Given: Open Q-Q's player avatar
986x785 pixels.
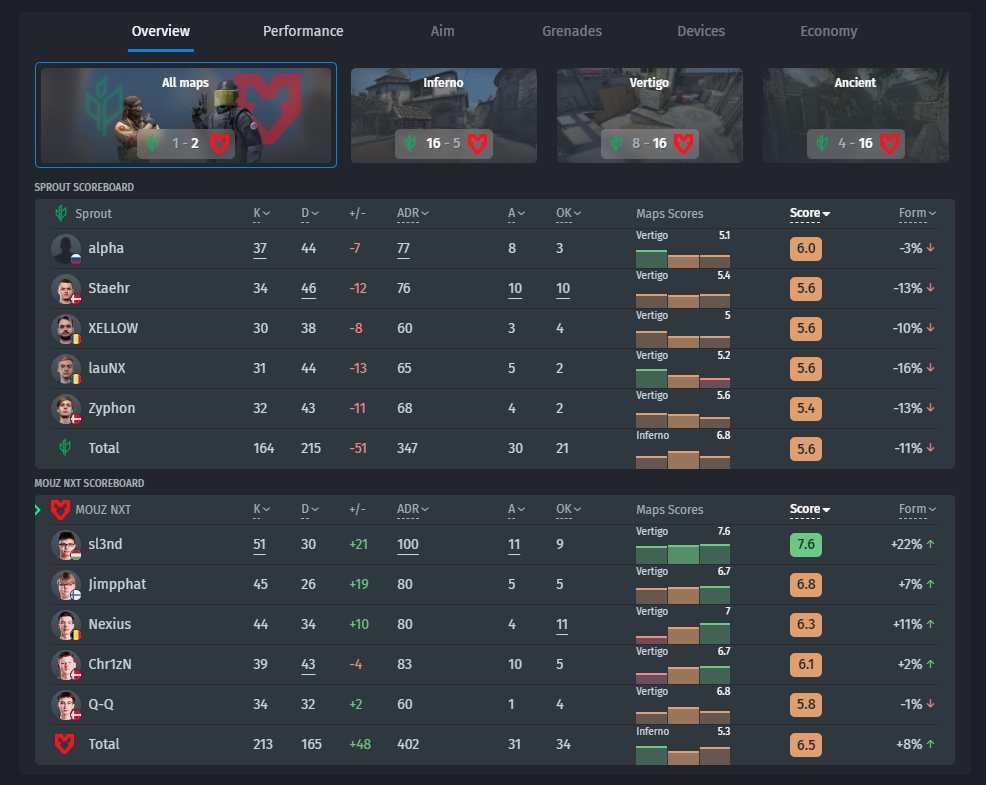Looking at the screenshot, I should [x=66, y=704].
